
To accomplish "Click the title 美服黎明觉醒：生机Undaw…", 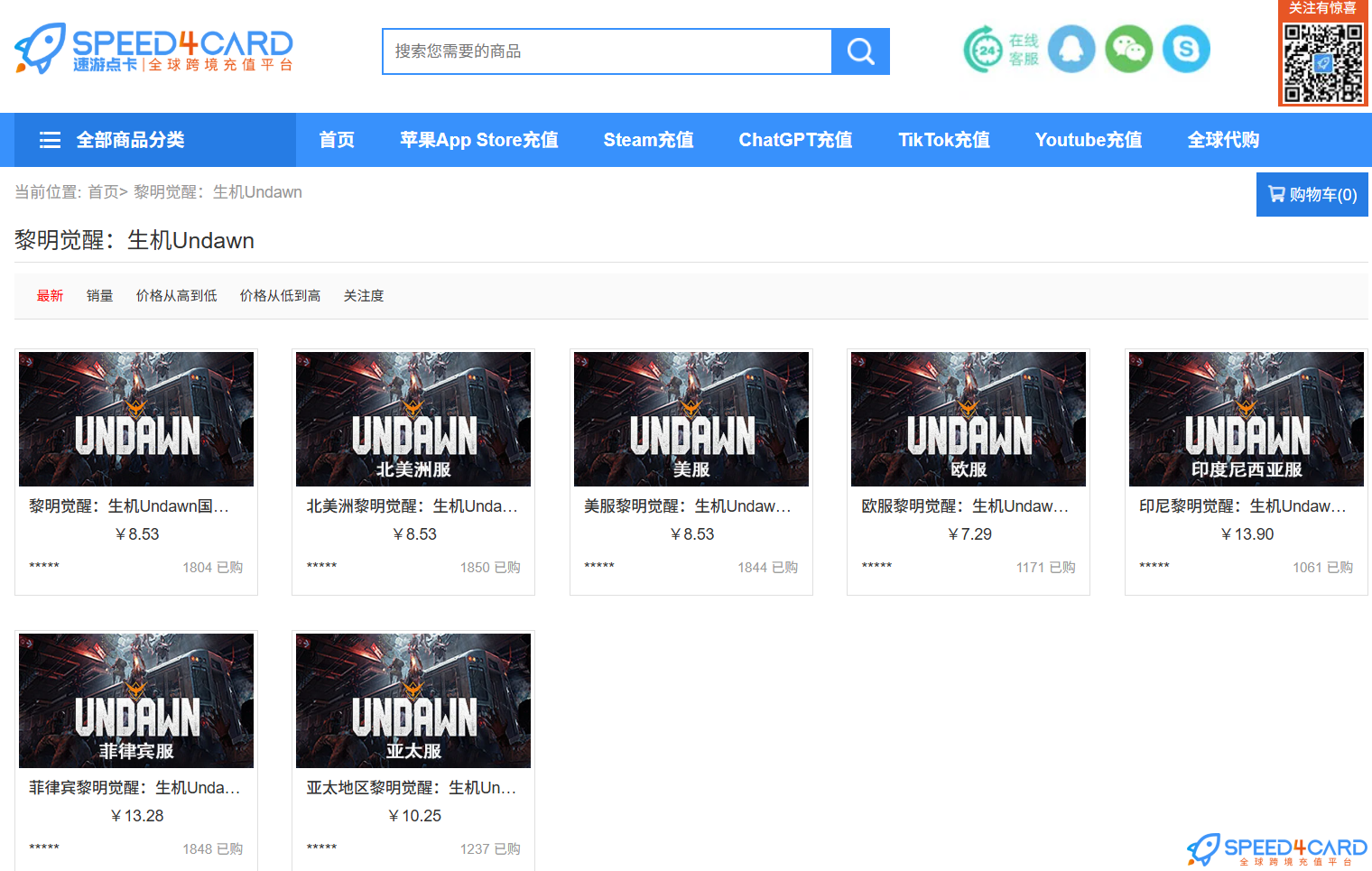I will 688,506.
